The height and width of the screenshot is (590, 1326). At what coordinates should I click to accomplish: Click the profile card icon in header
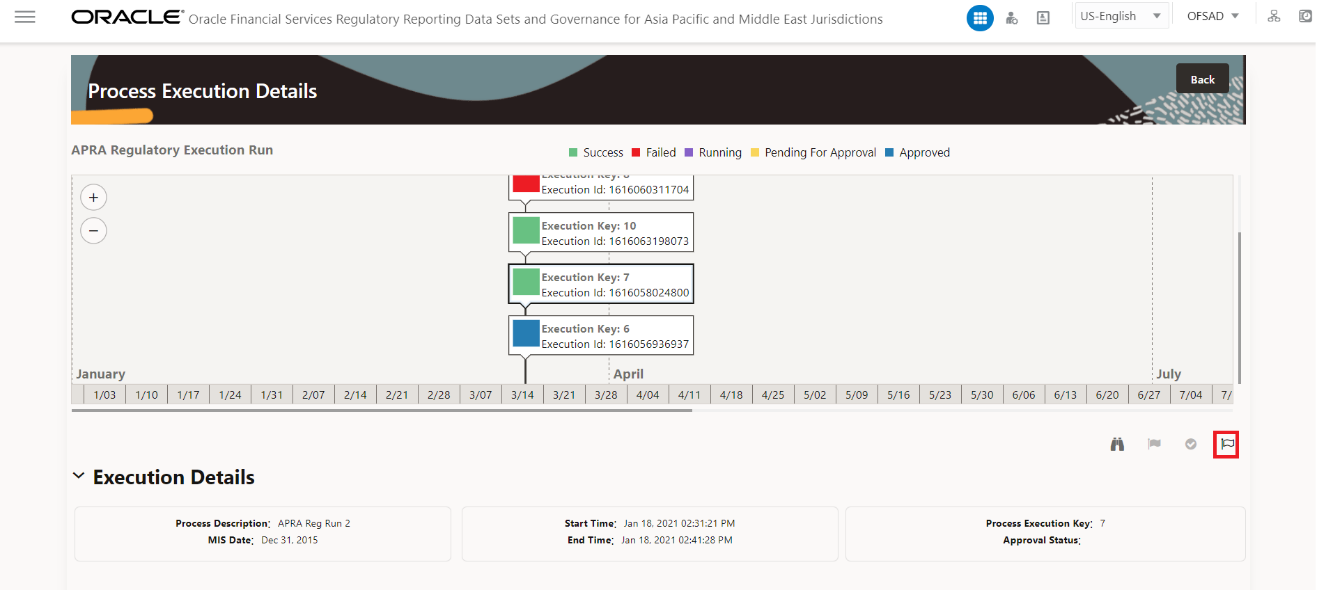click(x=1043, y=18)
